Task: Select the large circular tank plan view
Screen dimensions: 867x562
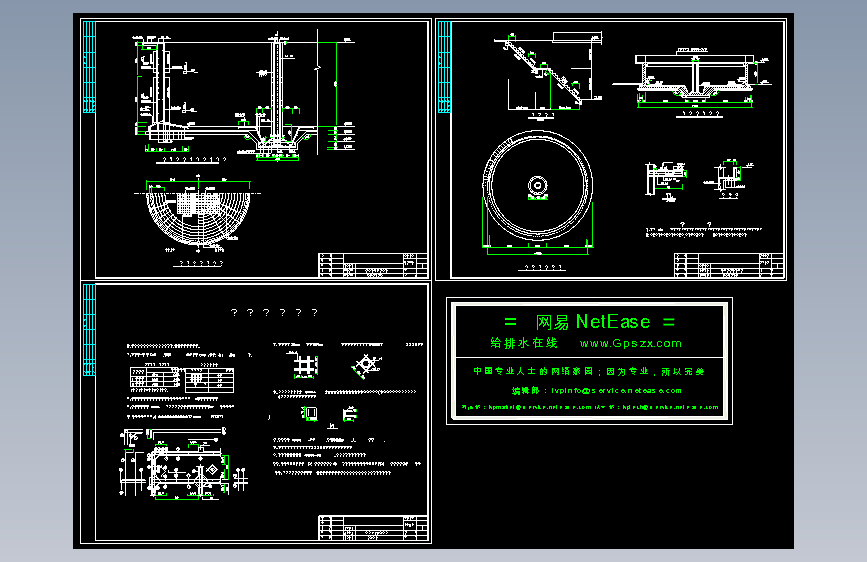Action: pos(537,186)
